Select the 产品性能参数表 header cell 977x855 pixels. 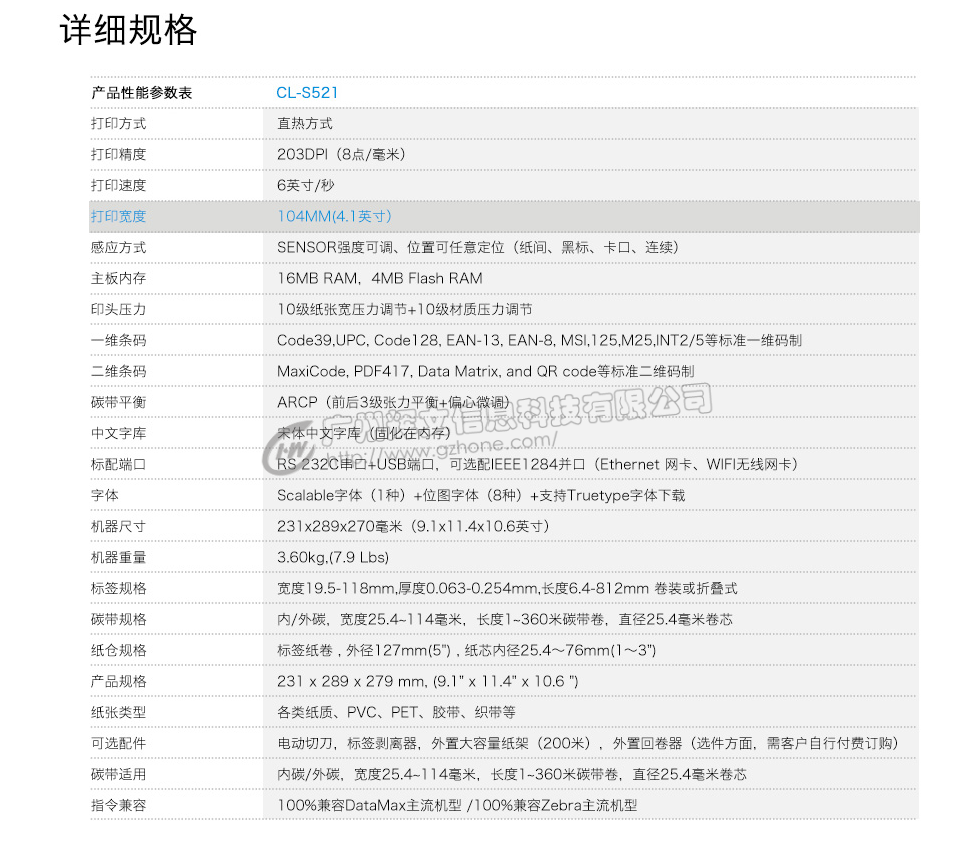[133, 92]
